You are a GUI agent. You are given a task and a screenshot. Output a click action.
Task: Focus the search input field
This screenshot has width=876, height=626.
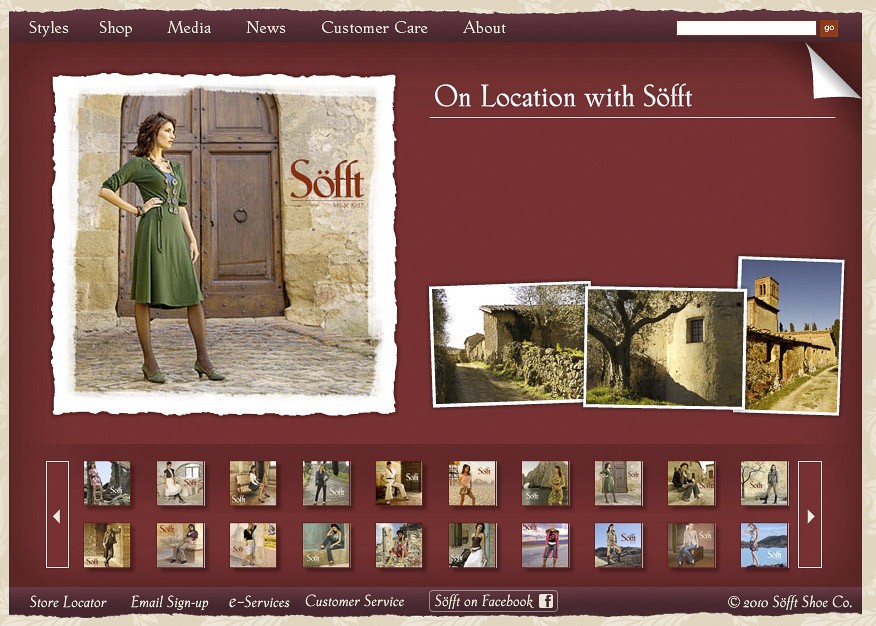pos(746,28)
